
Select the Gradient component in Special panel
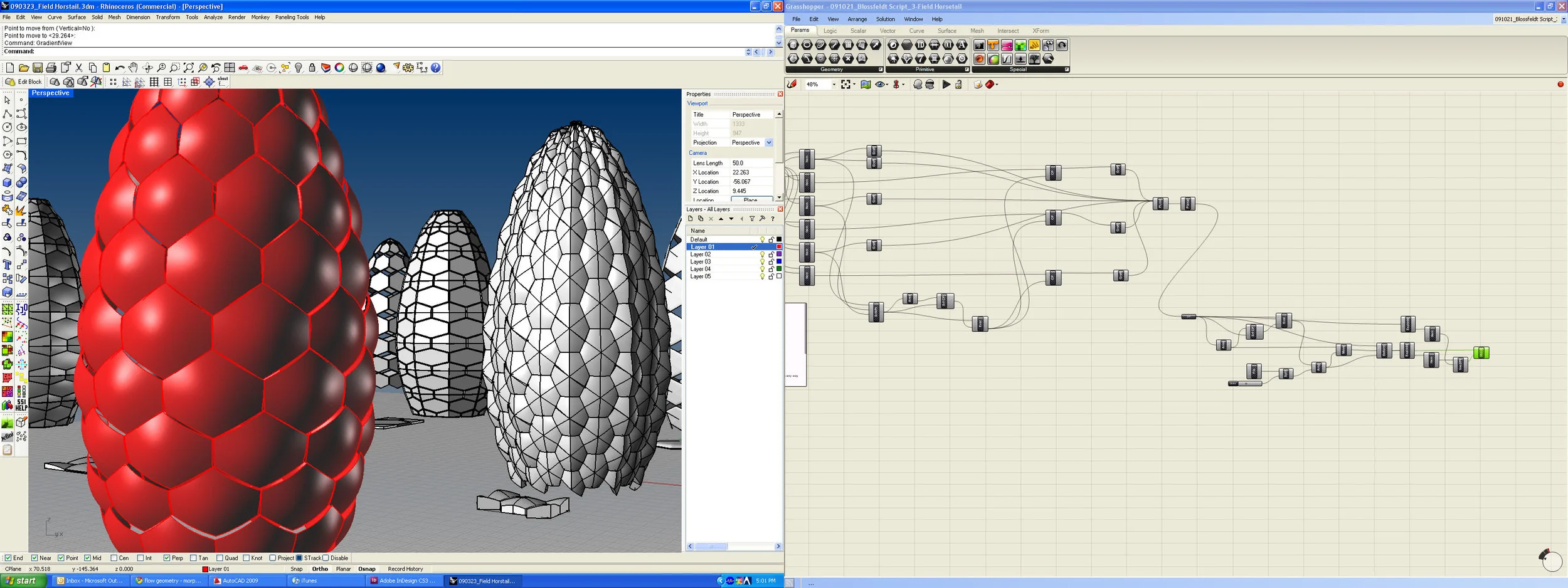click(1007, 45)
